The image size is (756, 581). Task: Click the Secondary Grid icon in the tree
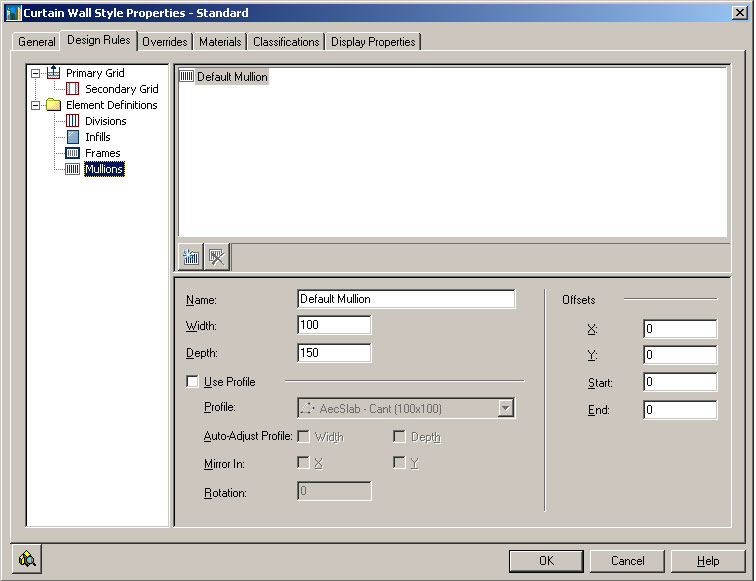coord(72,89)
